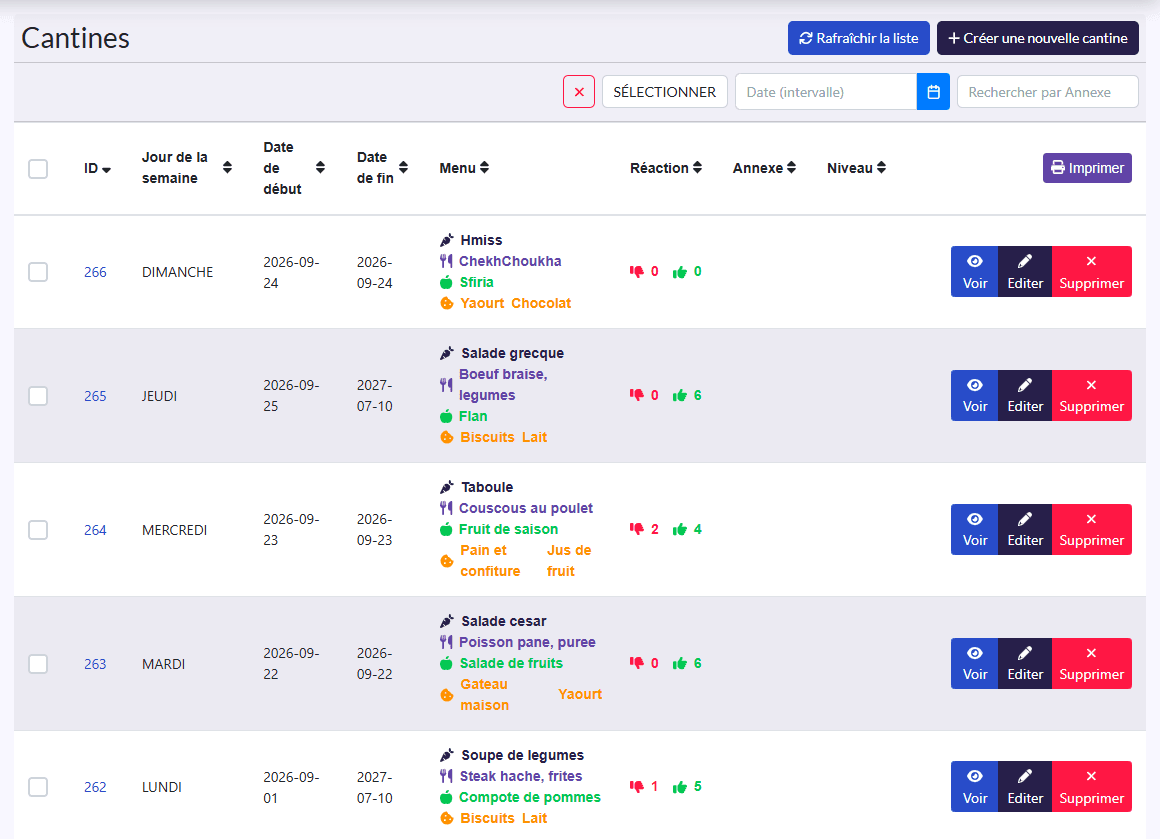Clear filters with the red X icon
This screenshot has width=1160, height=839.
(579, 92)
